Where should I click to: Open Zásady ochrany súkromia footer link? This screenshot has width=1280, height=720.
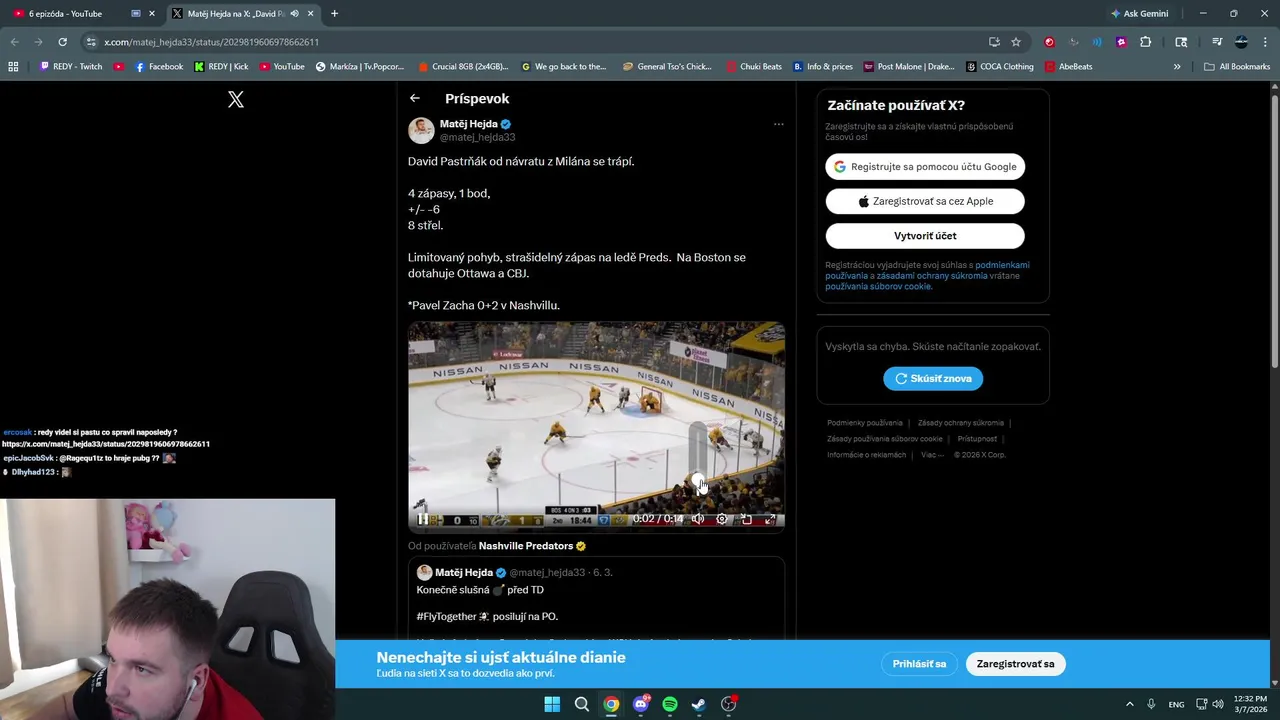[x=961, y=423]
